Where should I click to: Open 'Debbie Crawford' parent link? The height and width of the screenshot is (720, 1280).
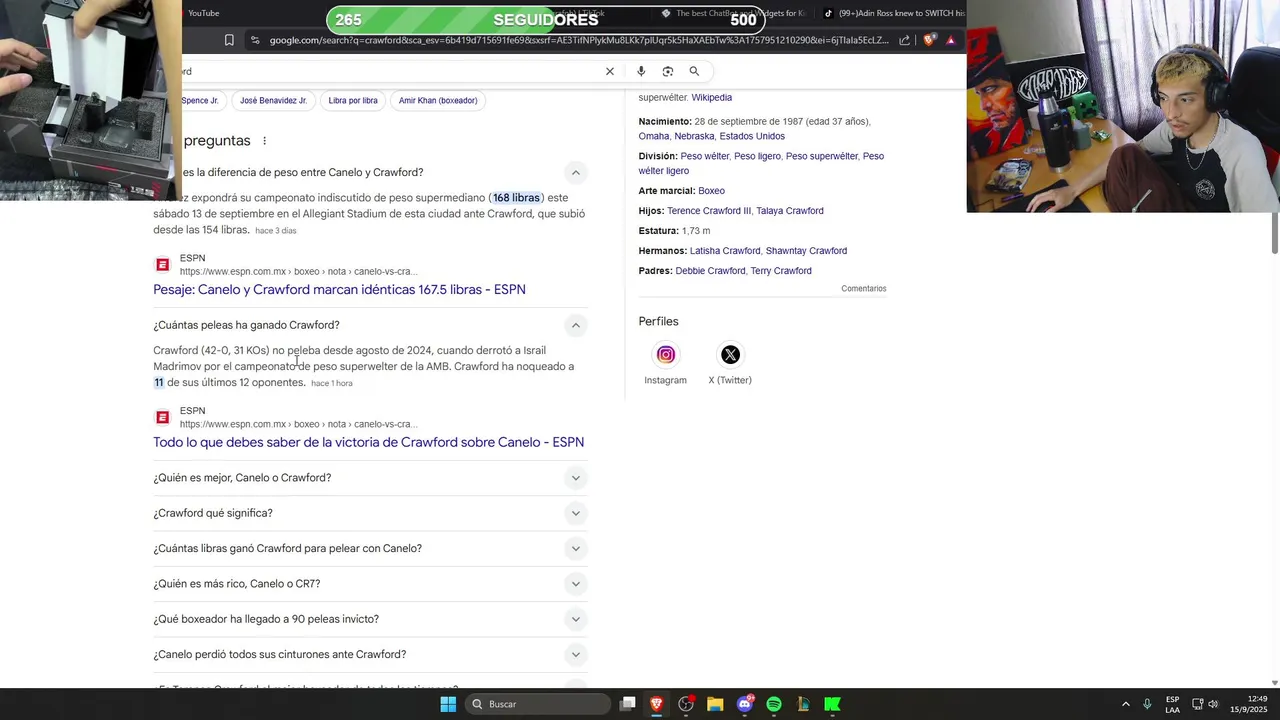point(710,271)
